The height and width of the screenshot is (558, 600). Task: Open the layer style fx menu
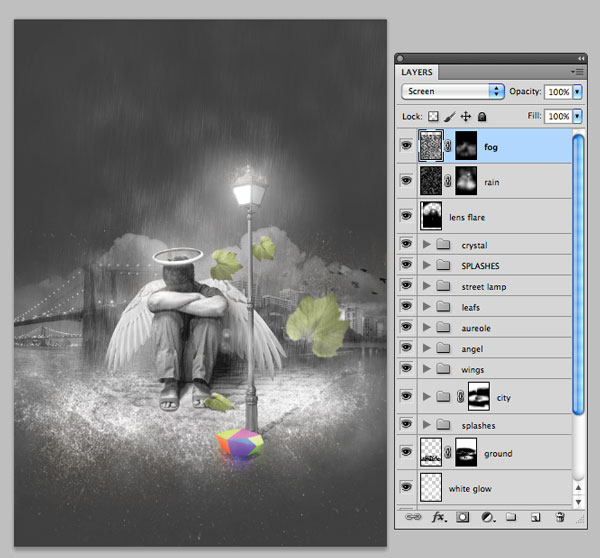(437, 518)
